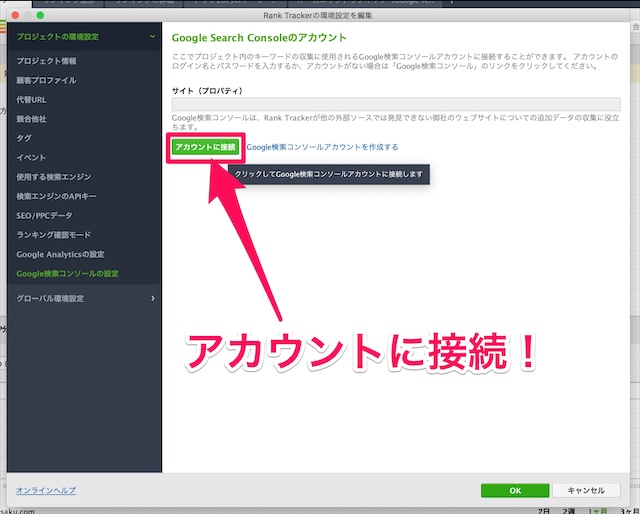Click the Google Search Consoleのアカウント heading
Image resolution: width=640 pixels, height=514 pixels.
pos(259,38)
